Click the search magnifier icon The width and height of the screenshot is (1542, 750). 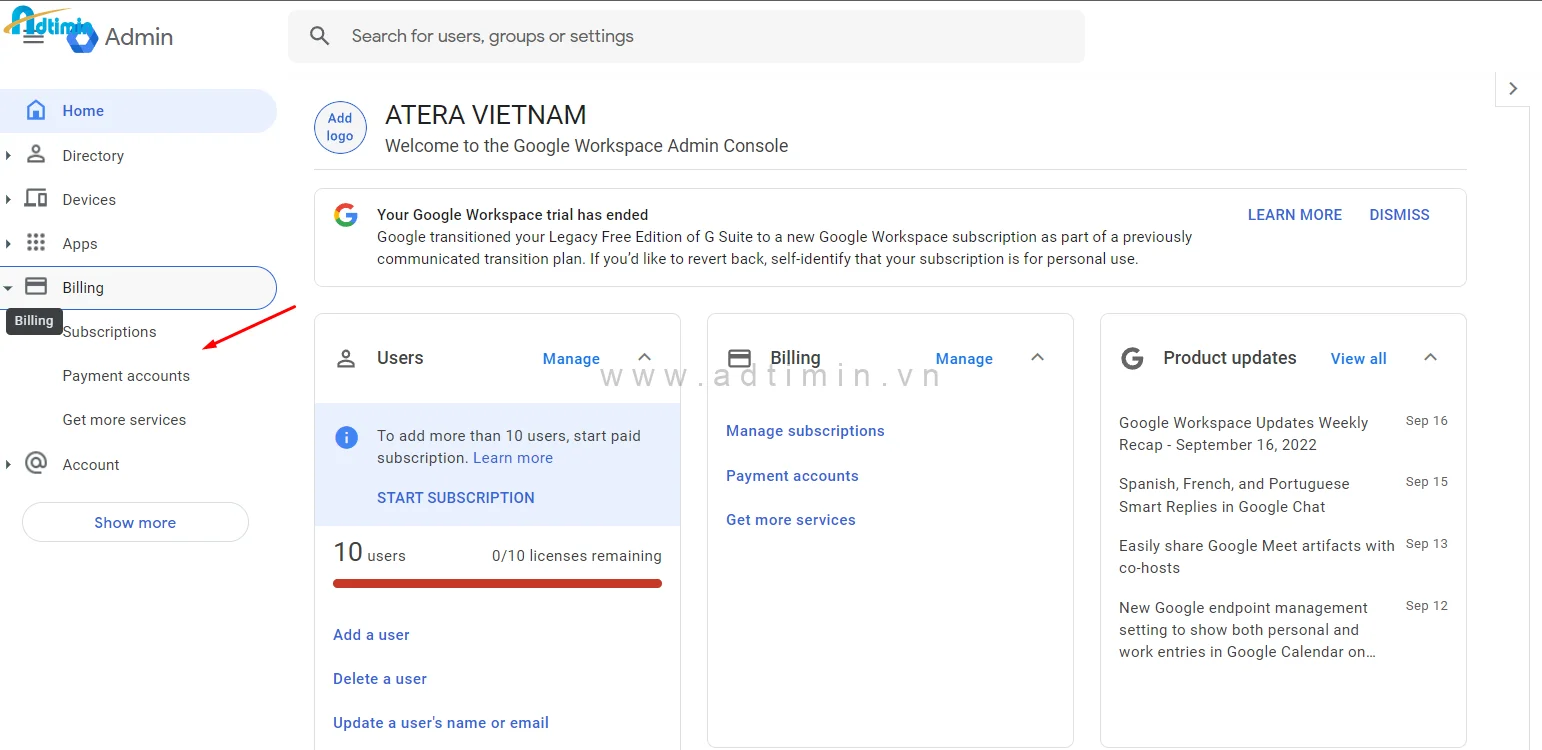click(x=319, y=36)
